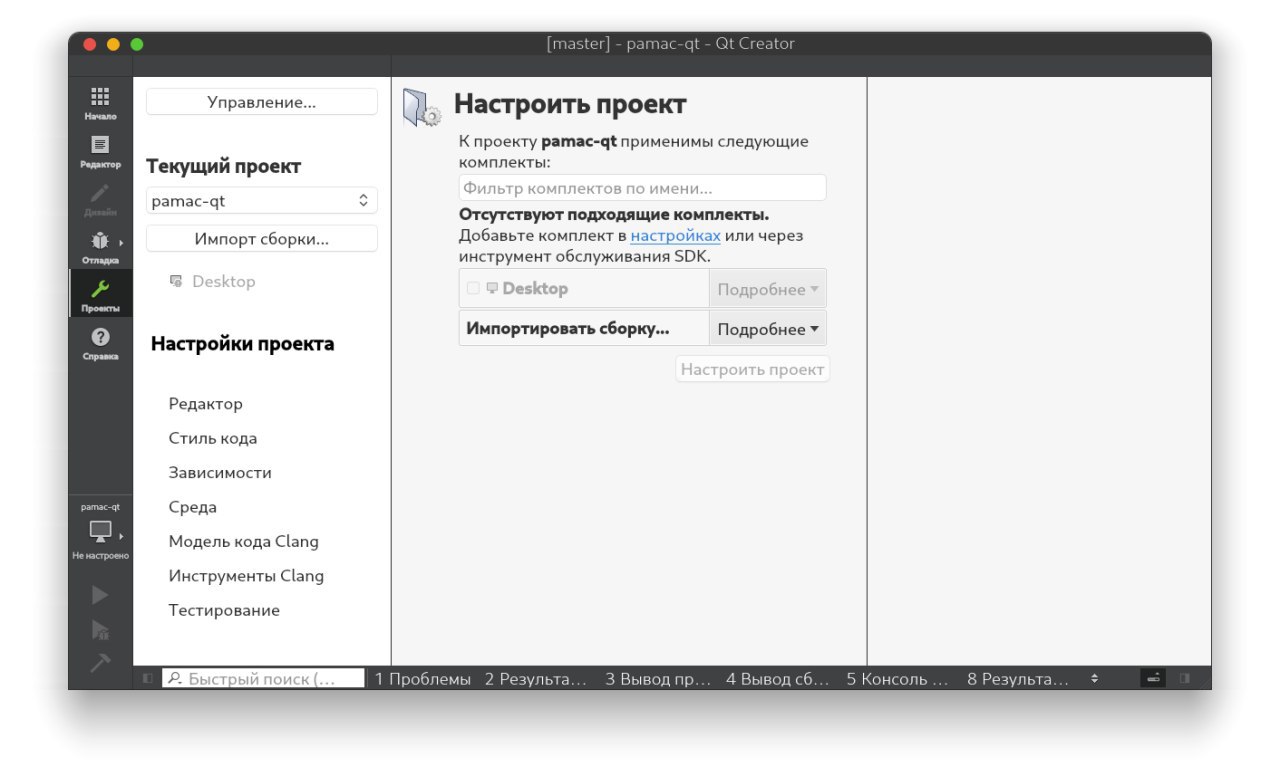This screenshot has width=1280, height=767.
Task: Open the Справка help mode
Action: [100, 343]
